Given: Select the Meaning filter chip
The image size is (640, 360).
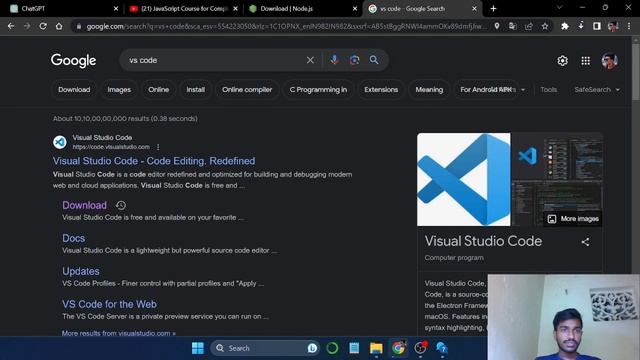Looking at the screenshot, I should [x=429, y=90].
